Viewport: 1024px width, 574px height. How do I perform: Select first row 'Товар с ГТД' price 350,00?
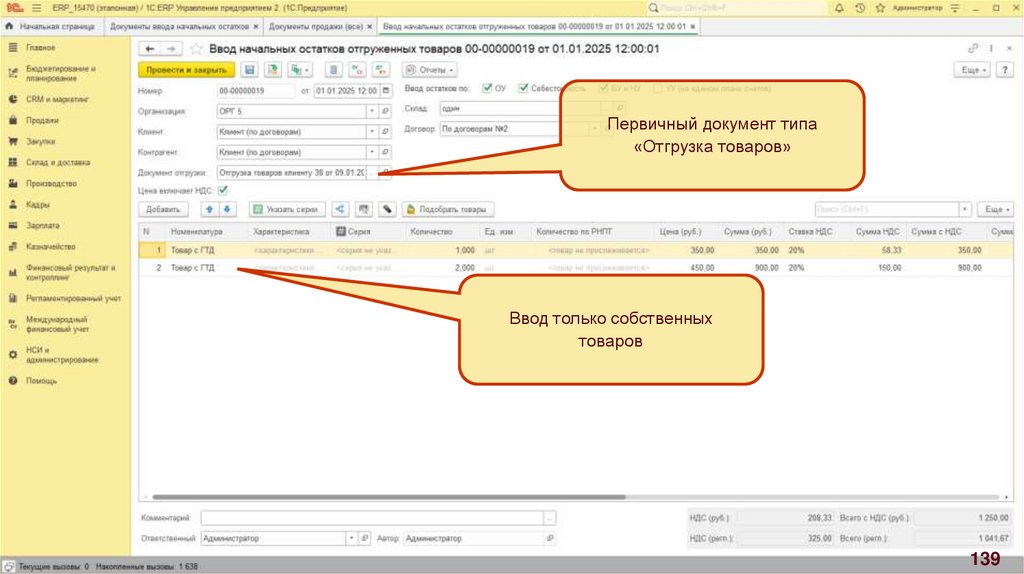(x=575, y=250)
